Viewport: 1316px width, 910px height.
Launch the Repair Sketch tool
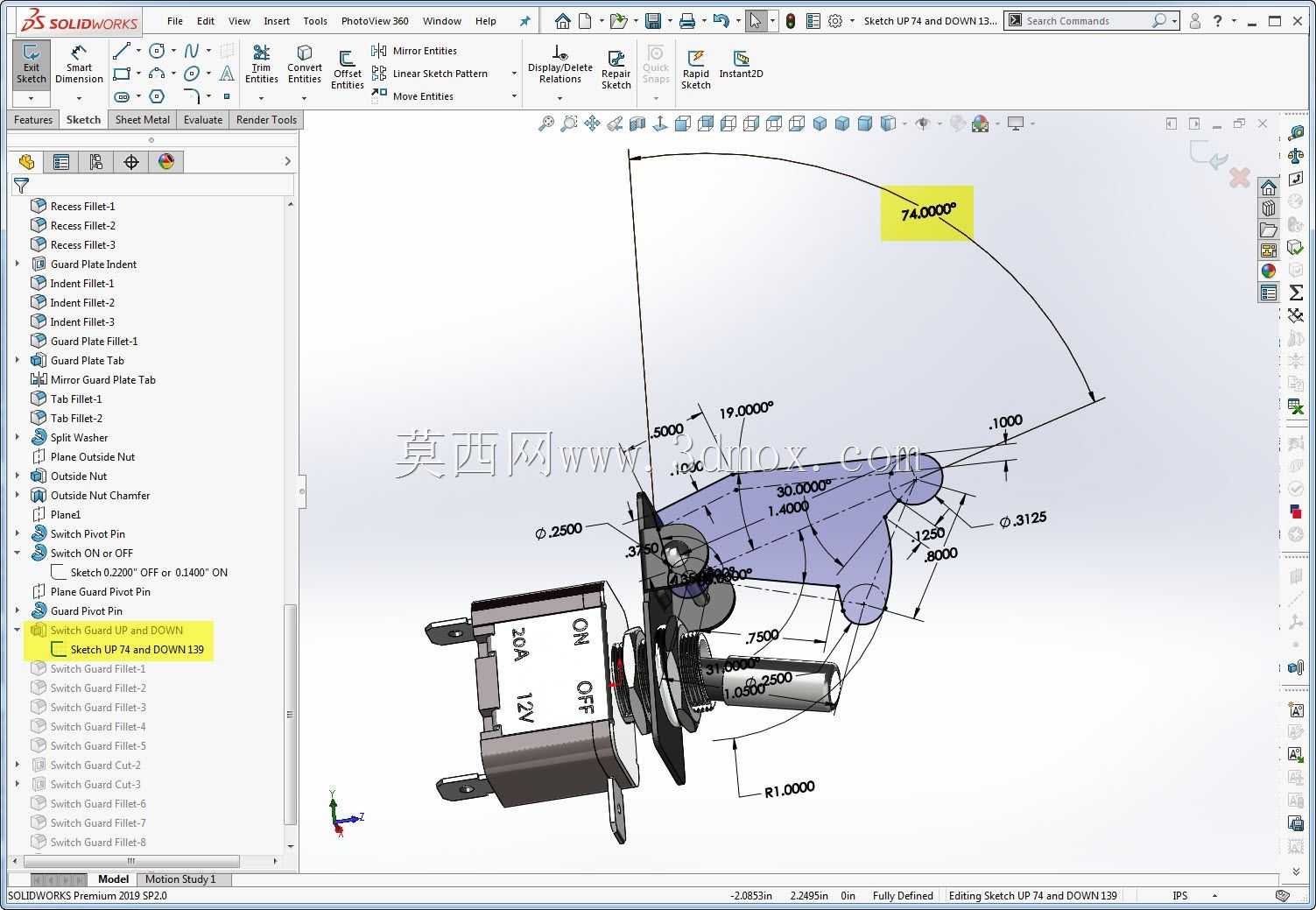616,70
